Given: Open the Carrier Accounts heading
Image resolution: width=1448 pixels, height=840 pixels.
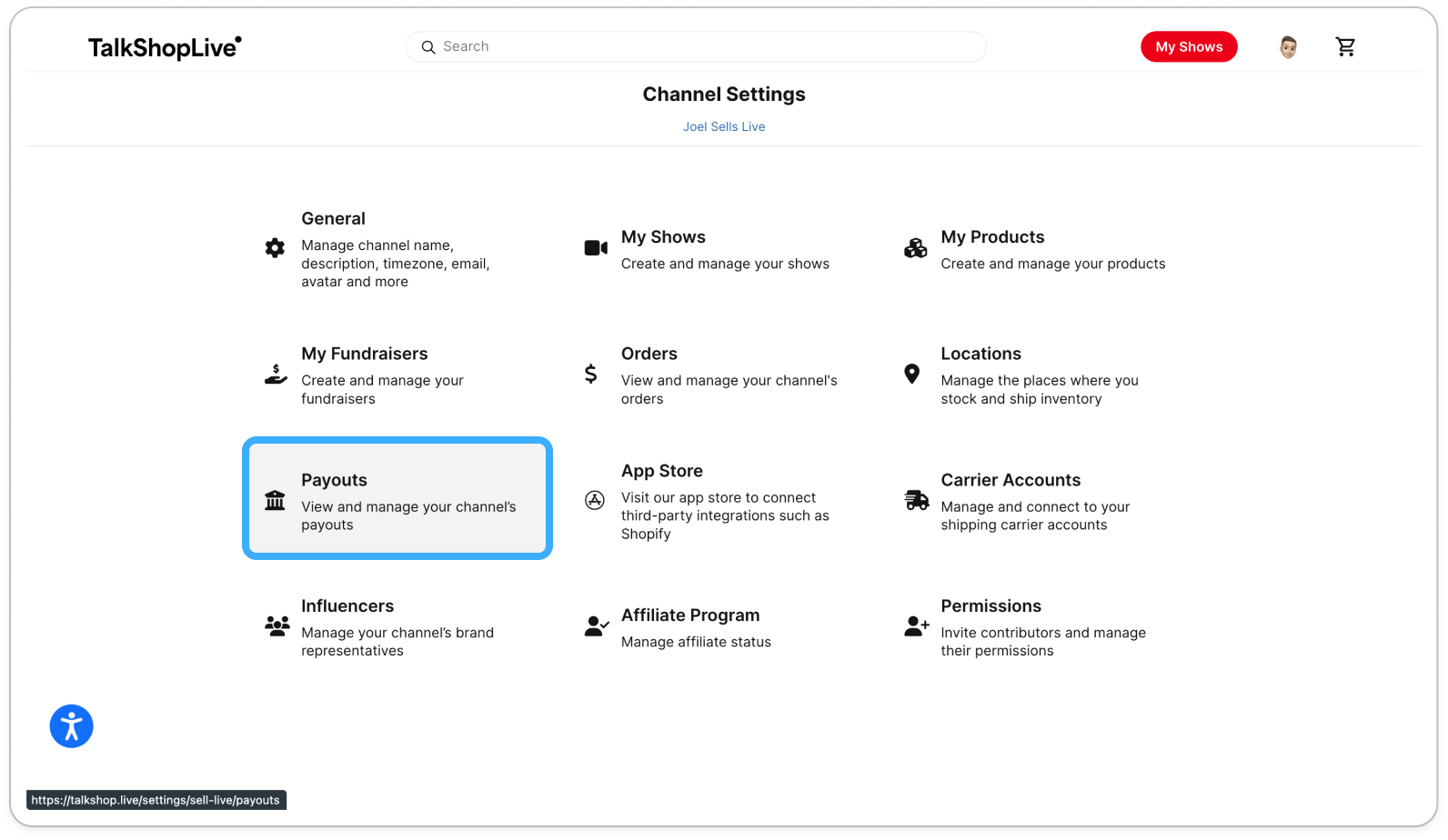Looking at the screenshot, I should (x=1011, y=480).
